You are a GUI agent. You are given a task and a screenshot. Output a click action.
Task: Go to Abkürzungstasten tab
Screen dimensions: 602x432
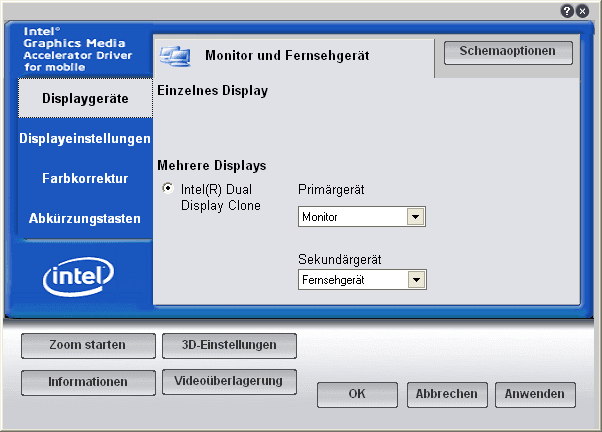click(x=85, y=218)
